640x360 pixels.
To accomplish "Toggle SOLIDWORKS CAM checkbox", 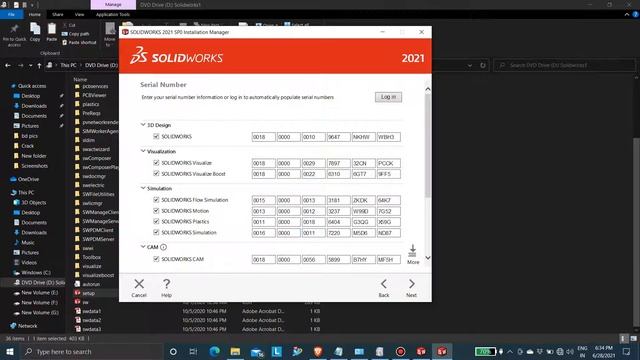I will click(x=156, y=259).
